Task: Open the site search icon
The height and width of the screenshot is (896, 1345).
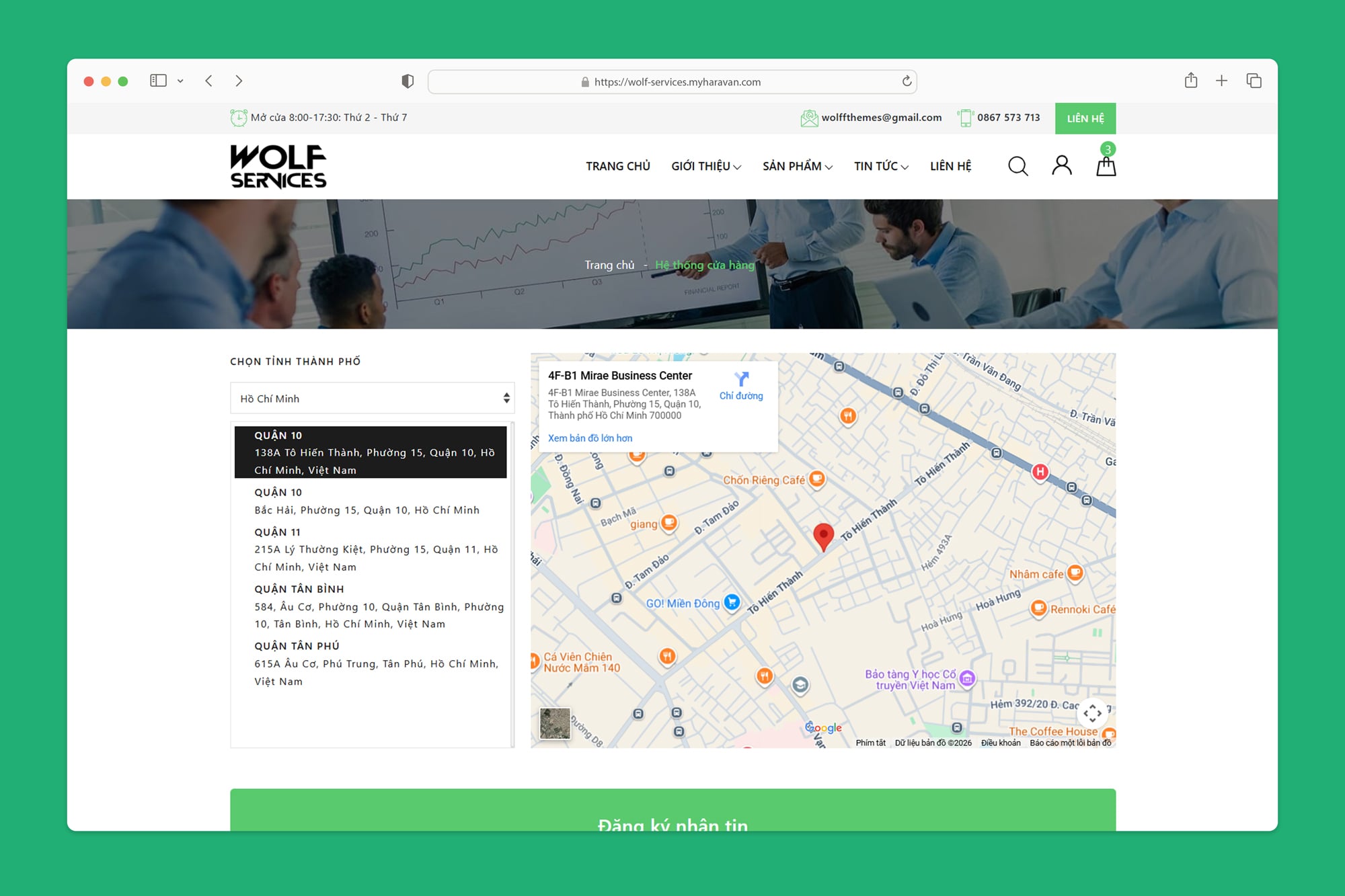Action: click(1017, 166)
